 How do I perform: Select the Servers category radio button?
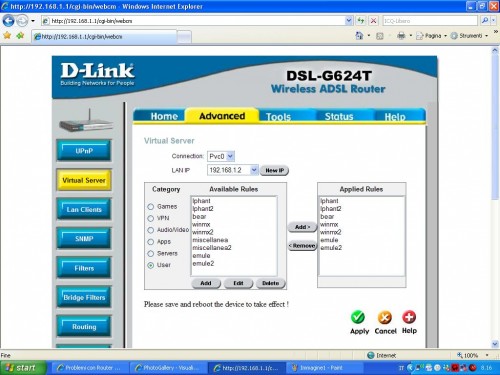click(151, 254)
